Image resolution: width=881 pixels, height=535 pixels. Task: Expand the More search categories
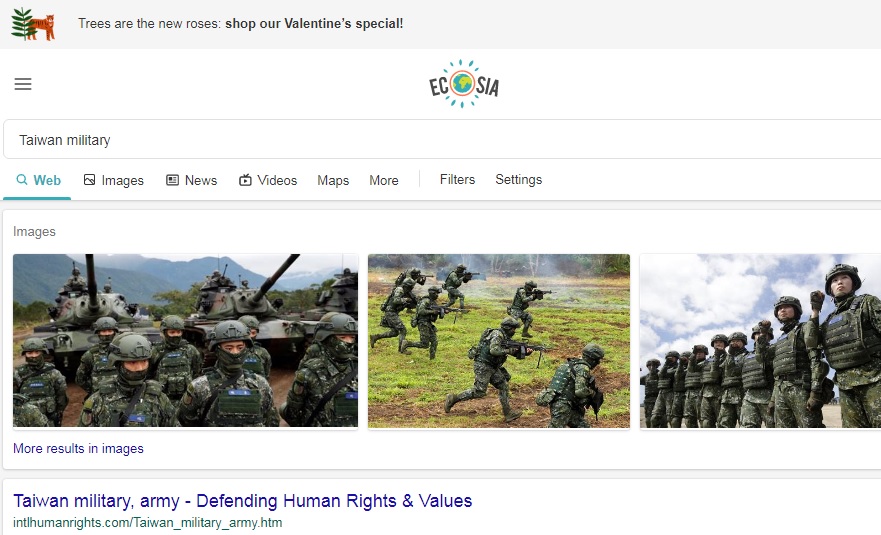pos(384,180)
